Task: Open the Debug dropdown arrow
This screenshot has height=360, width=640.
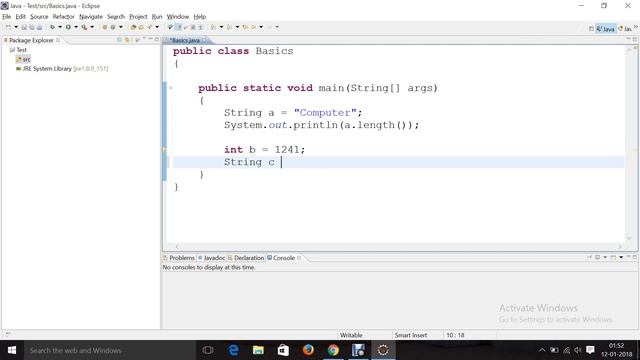Action: [x=60, y=27]
